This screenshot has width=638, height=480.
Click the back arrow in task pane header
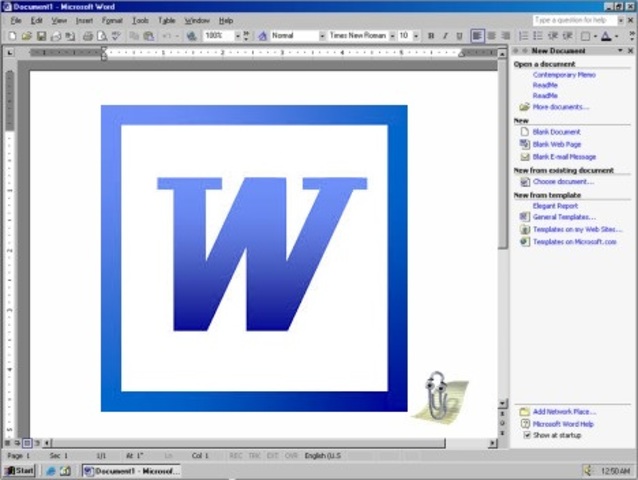(516, 50)
